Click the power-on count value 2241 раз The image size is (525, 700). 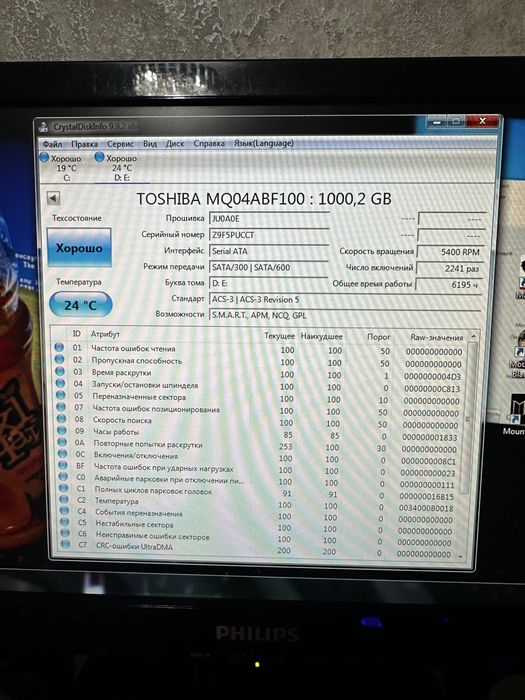449,268
